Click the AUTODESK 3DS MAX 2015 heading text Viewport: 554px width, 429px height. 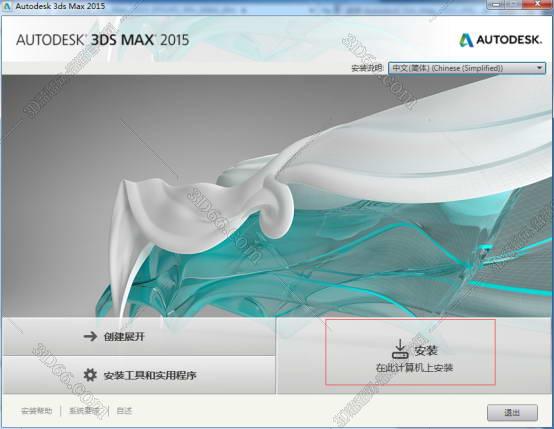(x=102, y=40)
